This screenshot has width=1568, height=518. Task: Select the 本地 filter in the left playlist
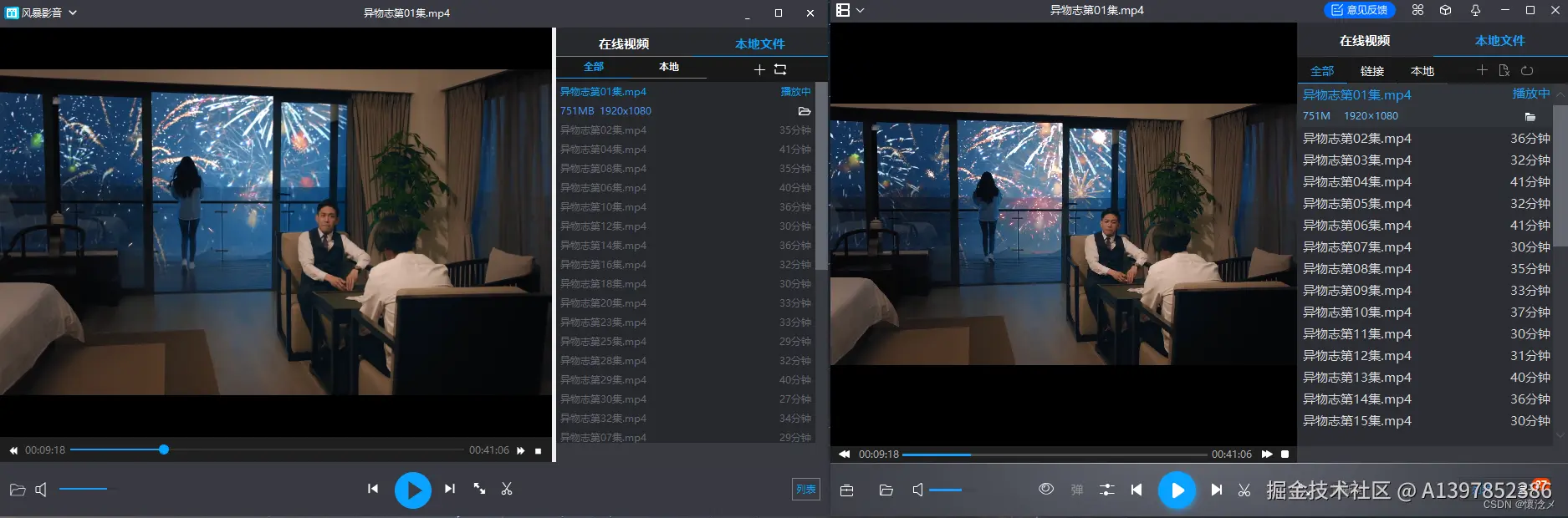[x=669, y=67]
